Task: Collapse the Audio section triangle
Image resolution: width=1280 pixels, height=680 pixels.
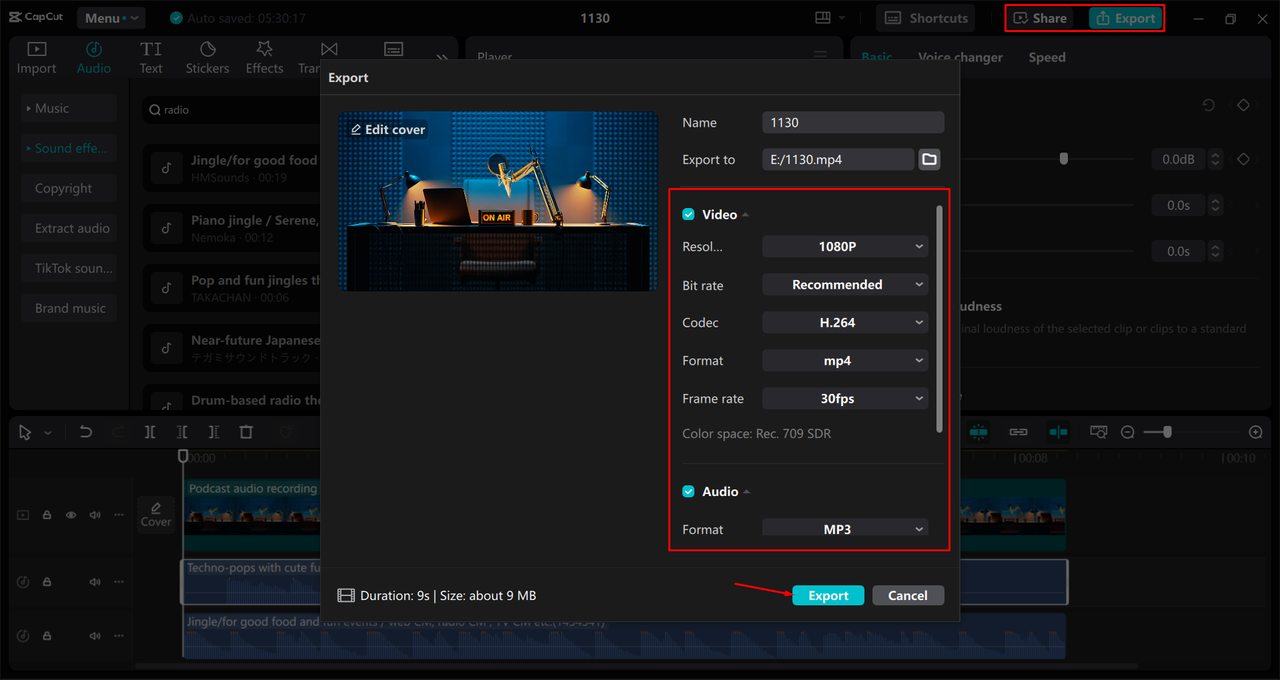Action: pos(747,492)
